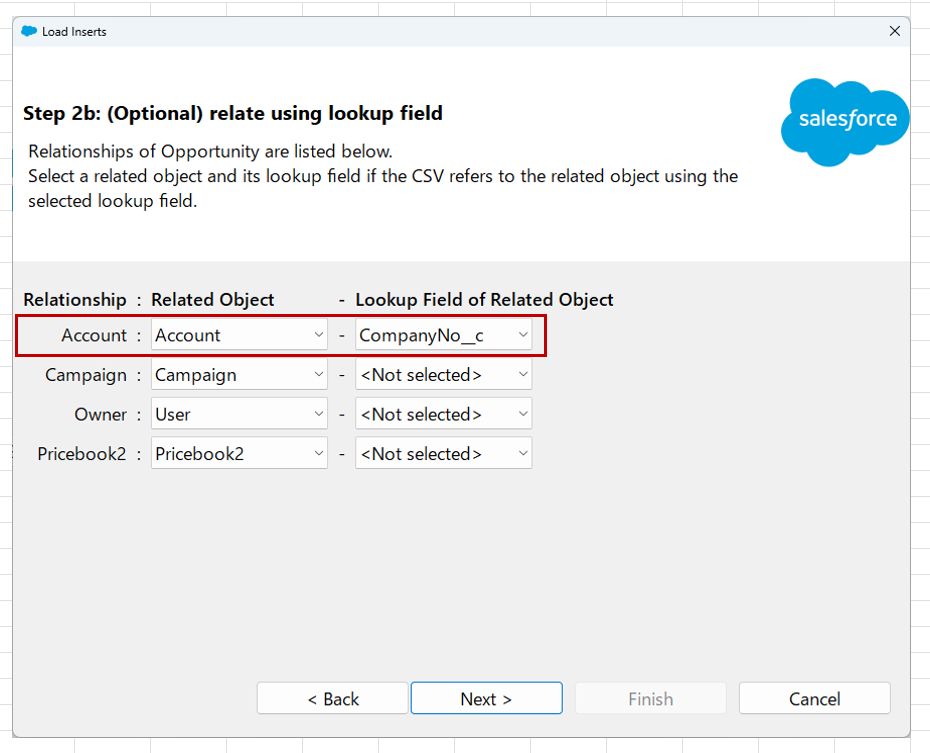Image resolution: width=930 pixels, height=753 pixels.
Task: Open the User related object dropdown
Action: [239, 414]
